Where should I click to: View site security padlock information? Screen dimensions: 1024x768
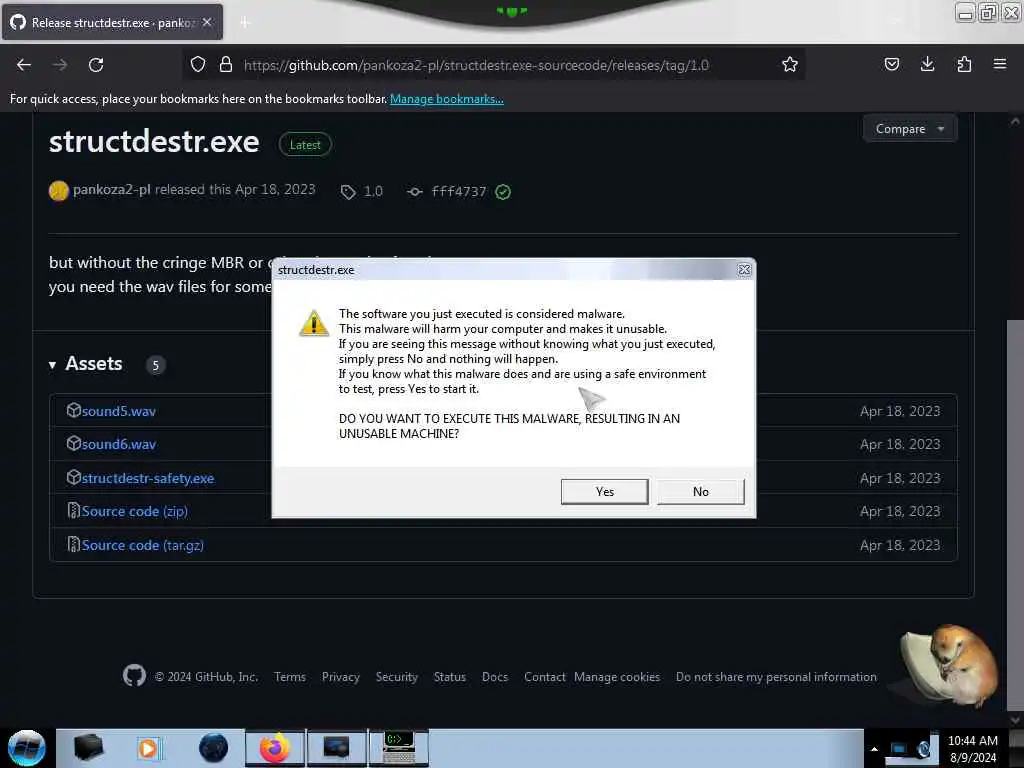pos(226,65)
